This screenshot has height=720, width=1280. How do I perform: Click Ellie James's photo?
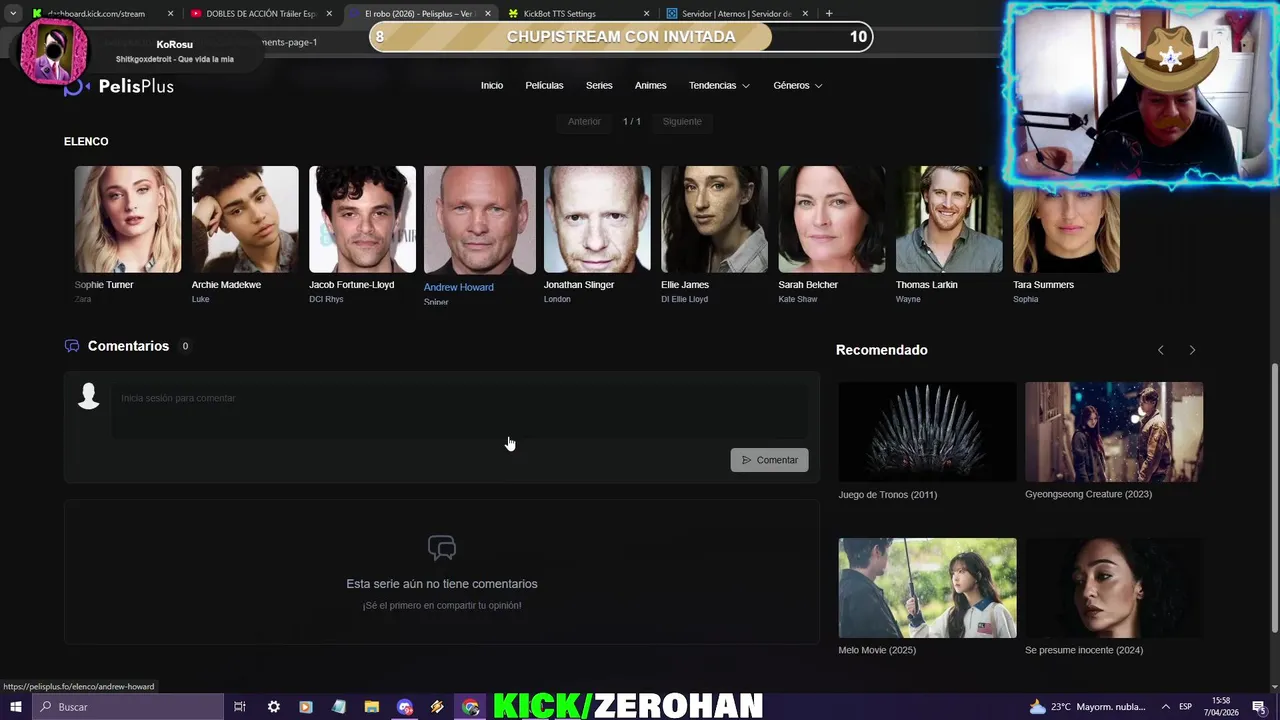click(x=714, y=219)
